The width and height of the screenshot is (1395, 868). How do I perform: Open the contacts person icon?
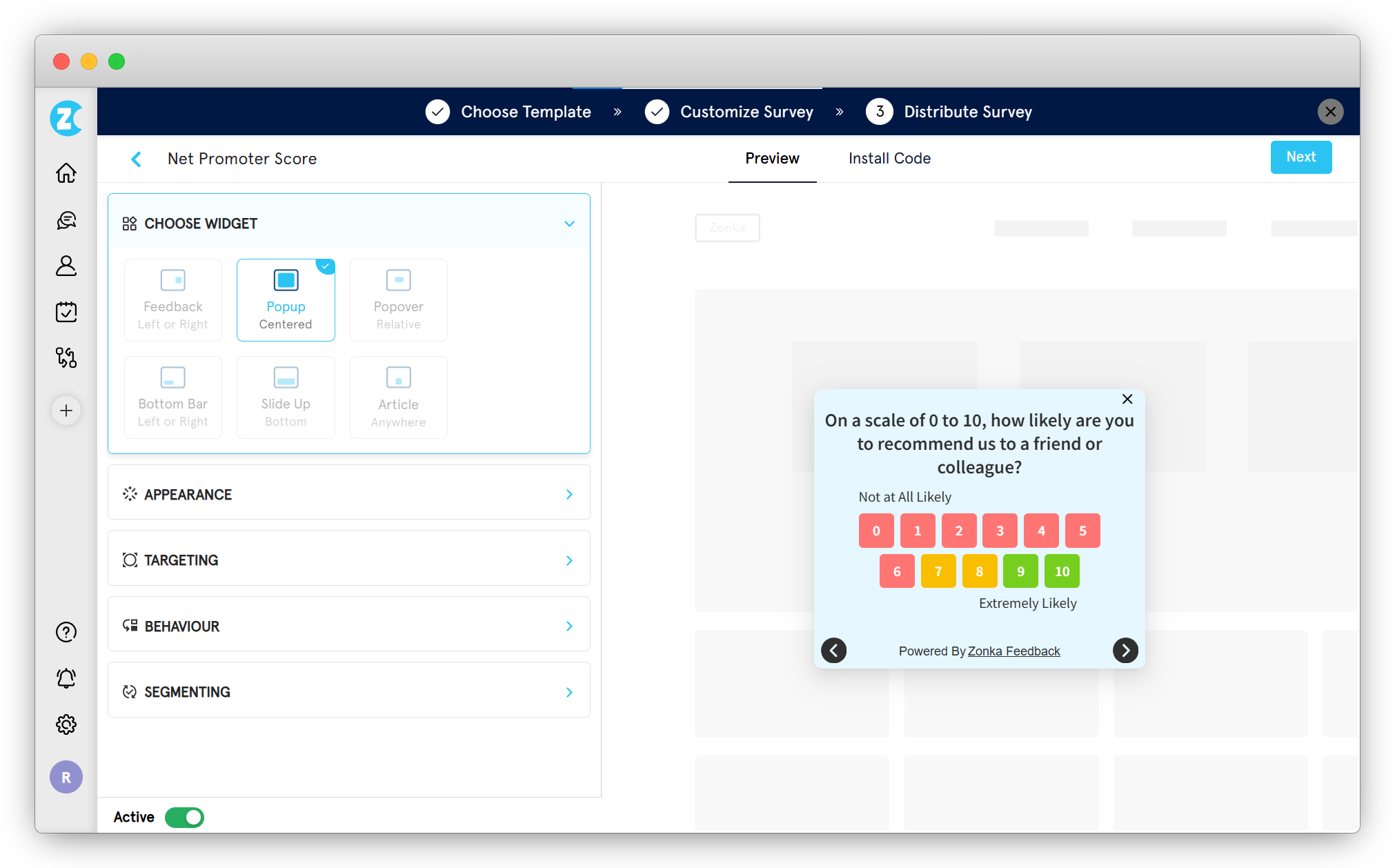[66, 266]
